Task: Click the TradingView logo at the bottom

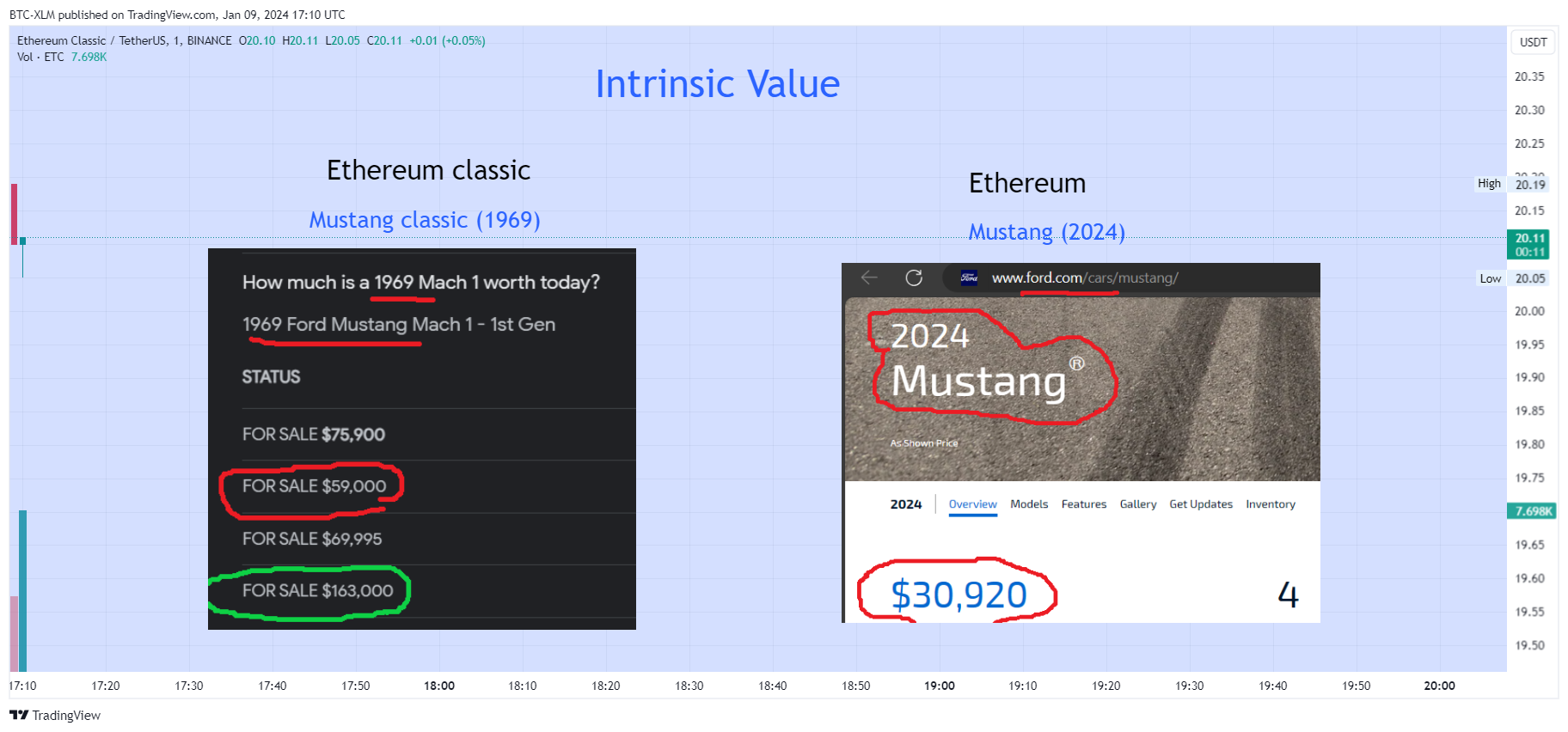Action: [55, 715]
